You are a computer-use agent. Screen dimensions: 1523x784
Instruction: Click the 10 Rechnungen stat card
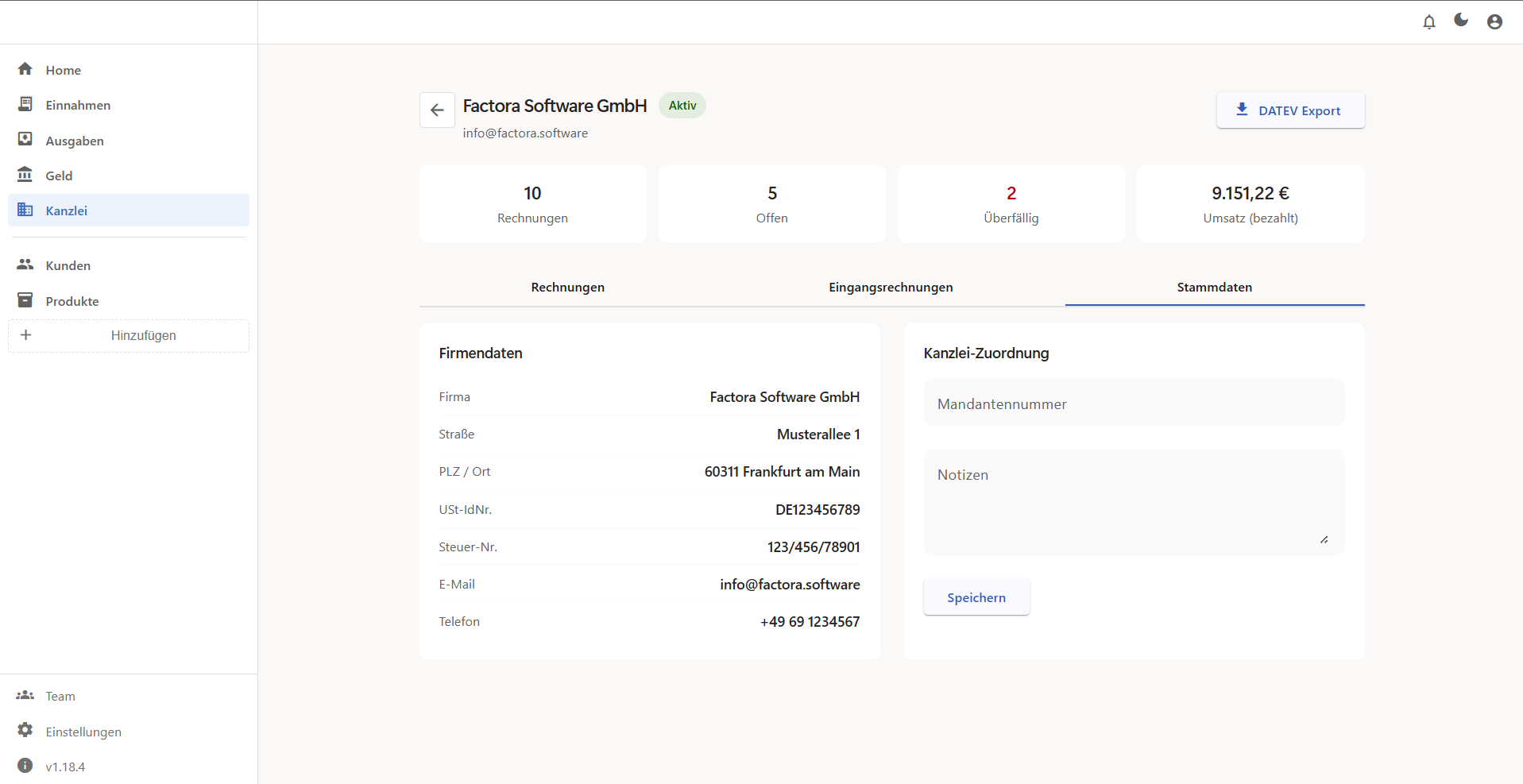533,204
